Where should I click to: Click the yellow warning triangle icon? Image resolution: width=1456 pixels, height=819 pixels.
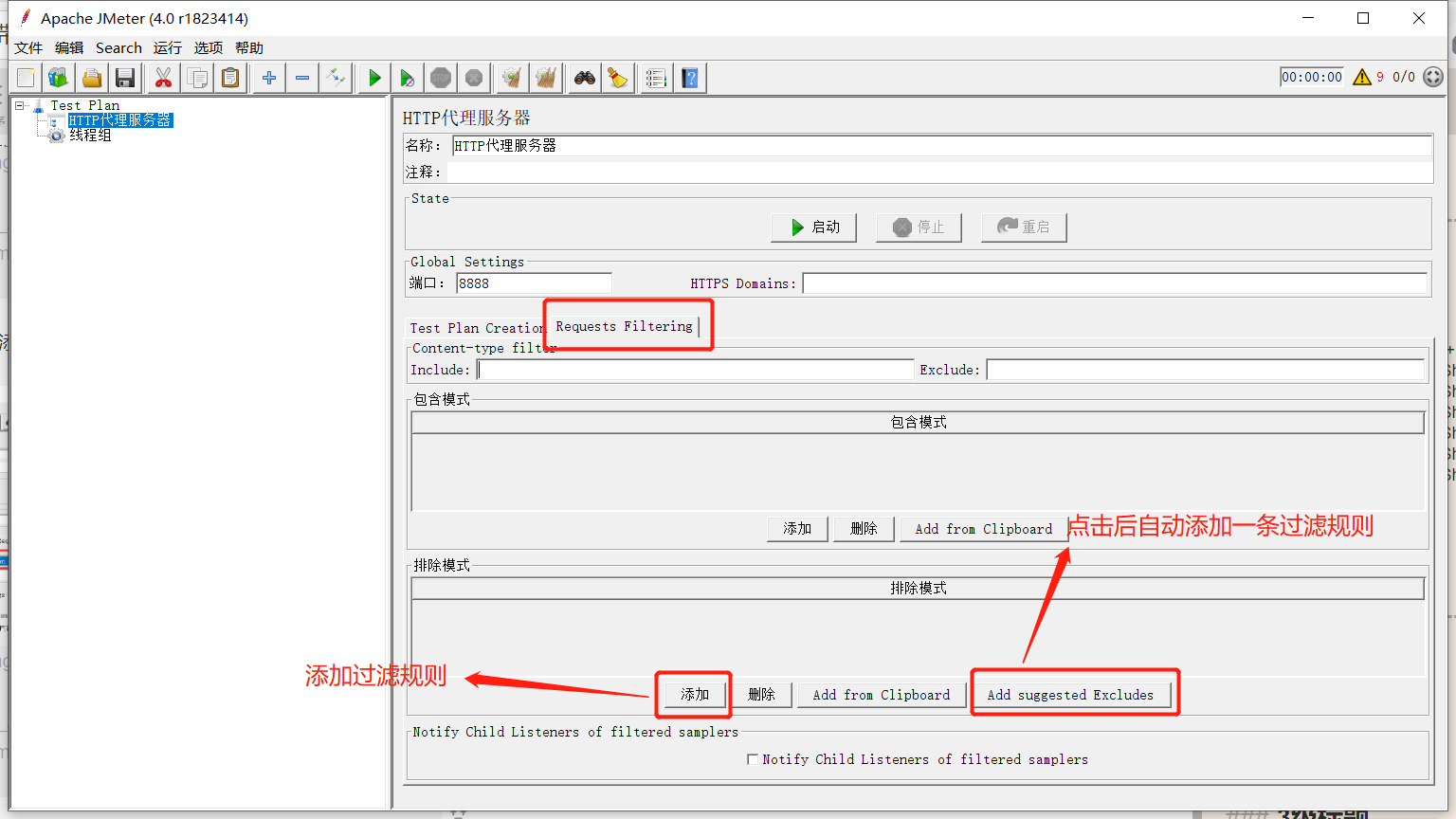[1362, 77]
